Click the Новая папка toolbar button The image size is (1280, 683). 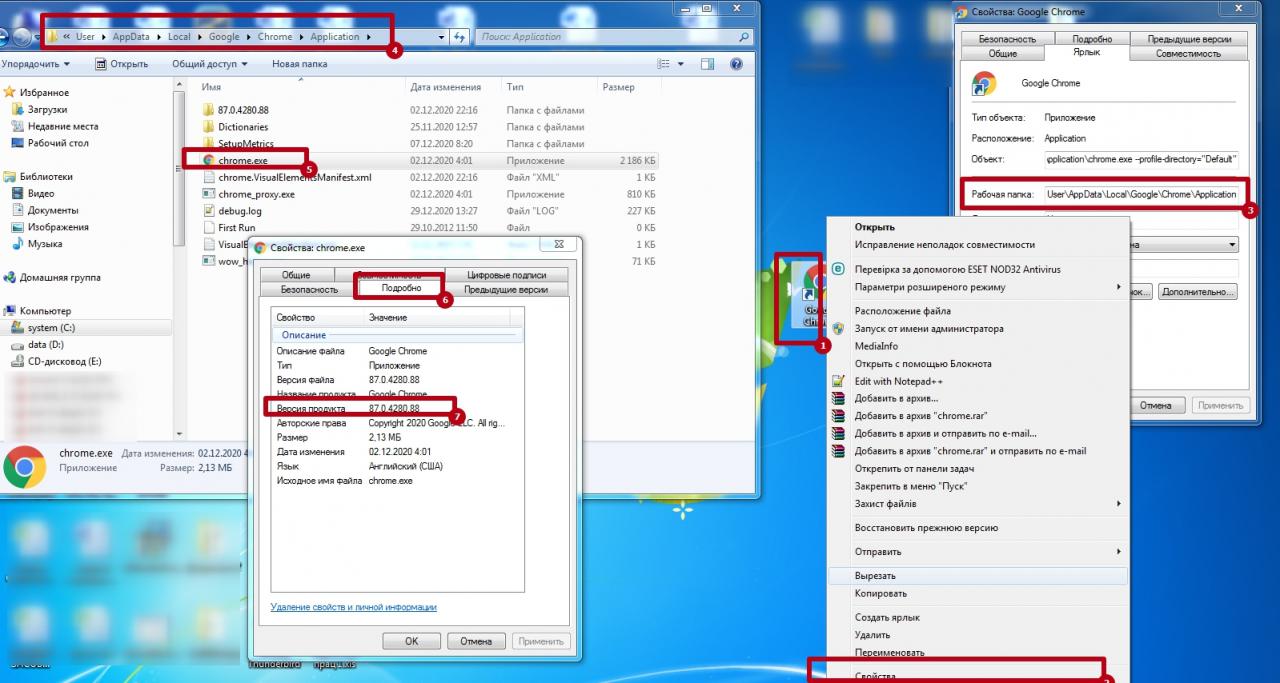pos(299,64)
